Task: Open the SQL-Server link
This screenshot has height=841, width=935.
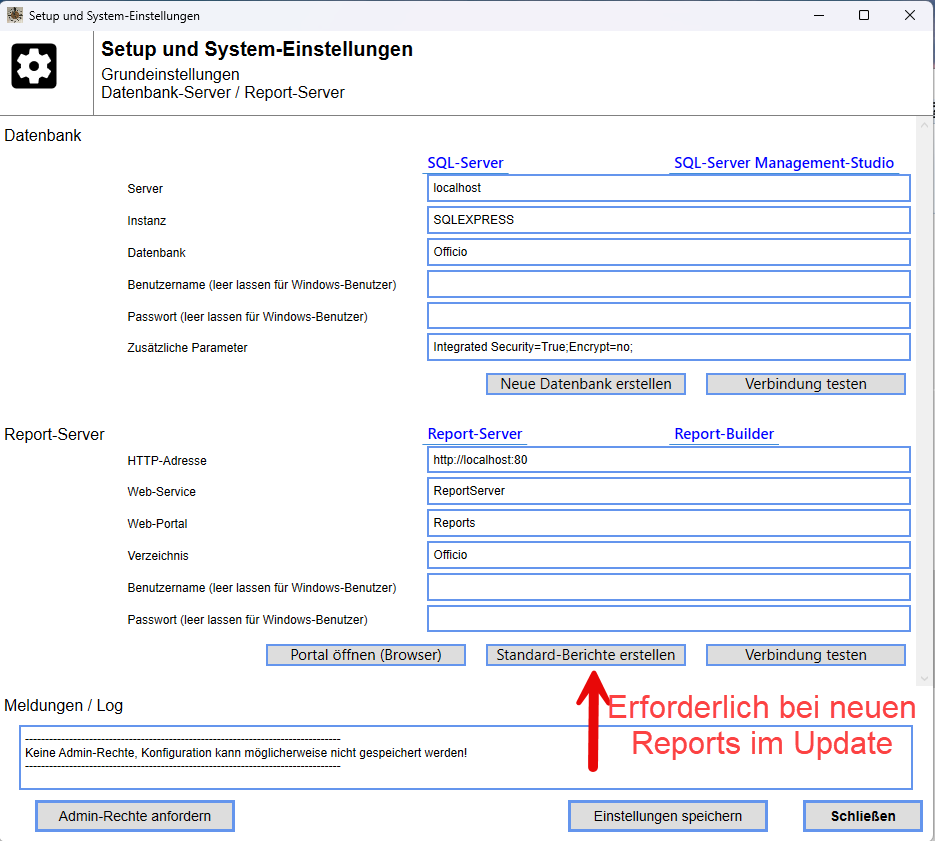Action: [465, 163]
